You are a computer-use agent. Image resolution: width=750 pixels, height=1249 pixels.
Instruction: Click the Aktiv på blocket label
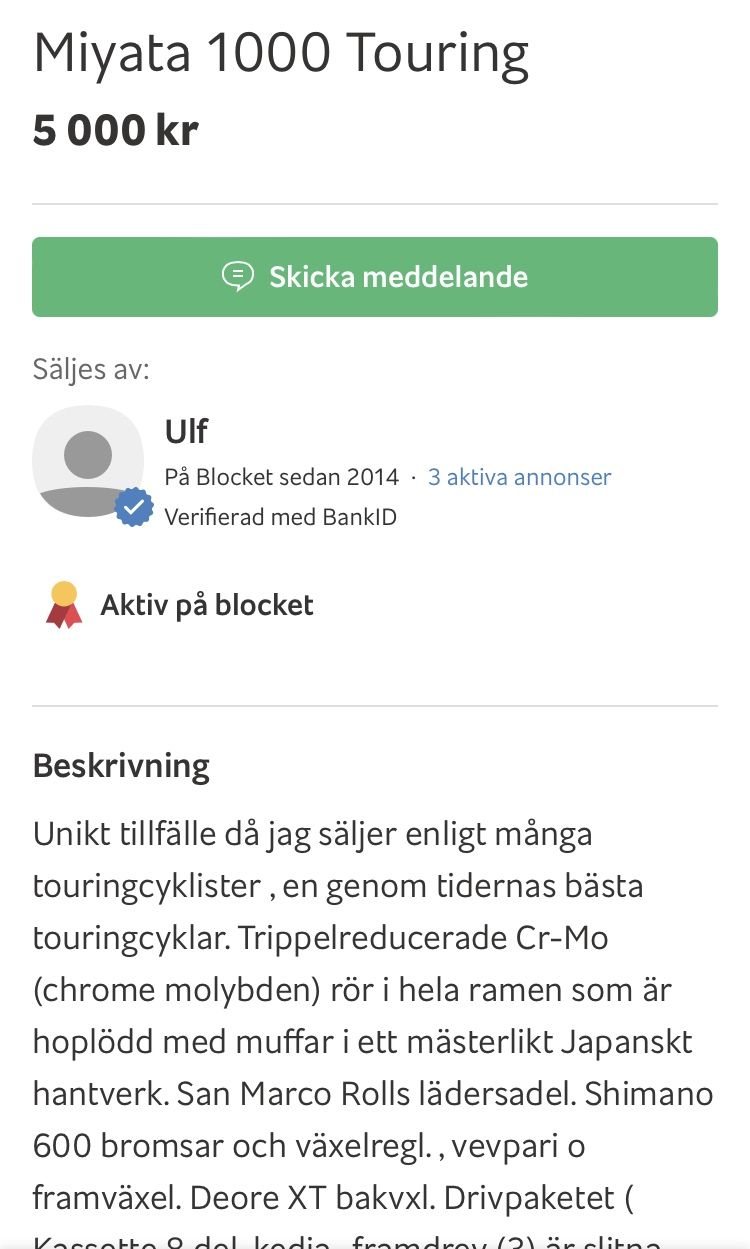pyautogui.click(x=207, y=605)
